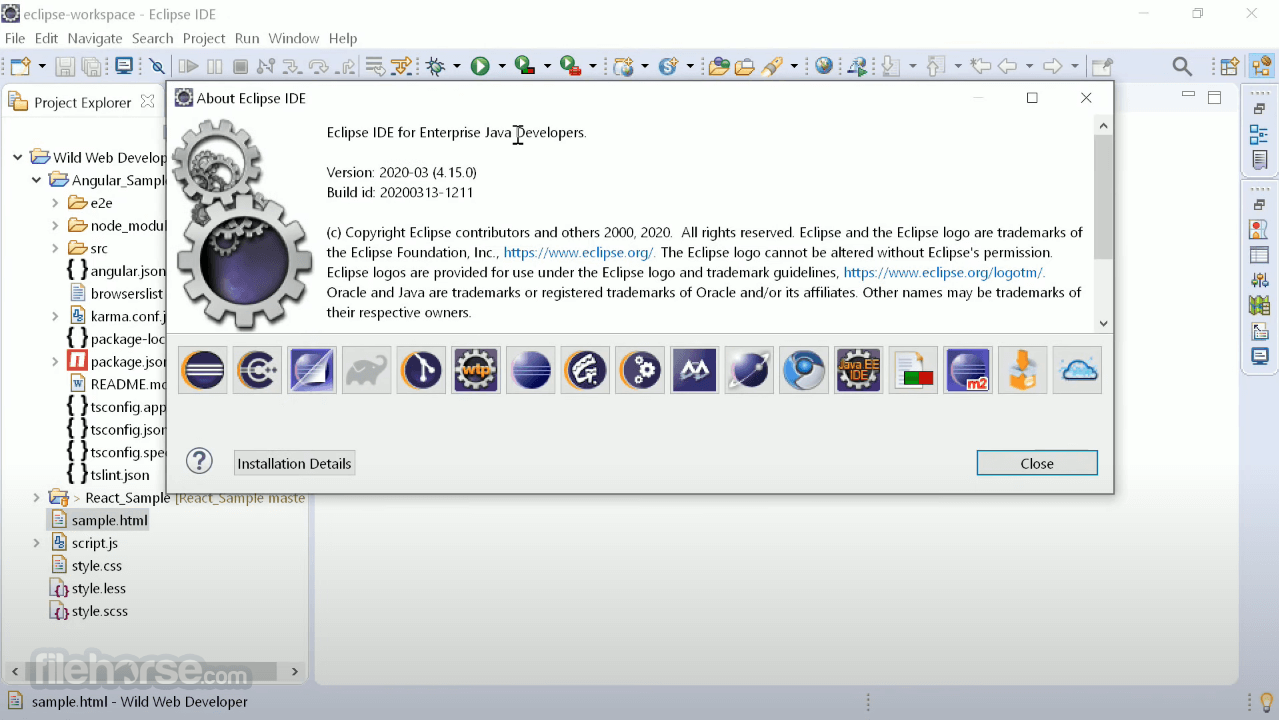Toggle Skip All Breakpoints icon
The width and height of the screenshot is (1279, 720).
coord(157,67)
